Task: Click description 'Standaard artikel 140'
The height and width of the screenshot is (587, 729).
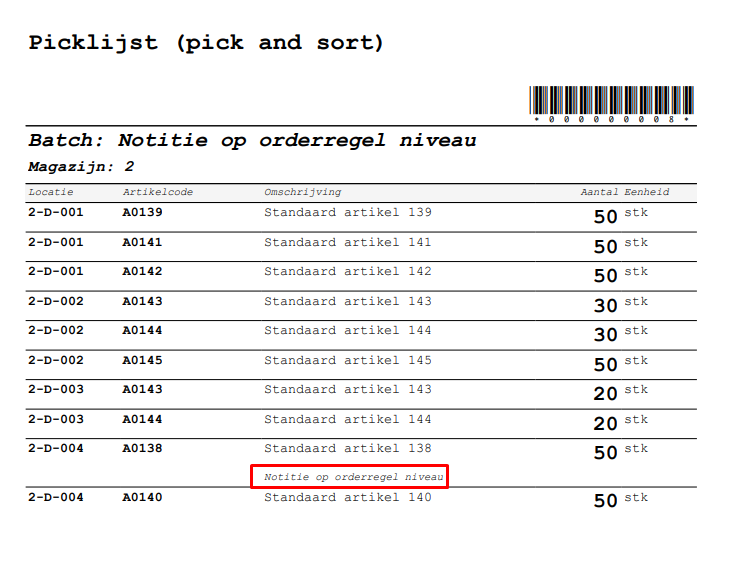Action: pyautogui.click(x=348, y=497)
